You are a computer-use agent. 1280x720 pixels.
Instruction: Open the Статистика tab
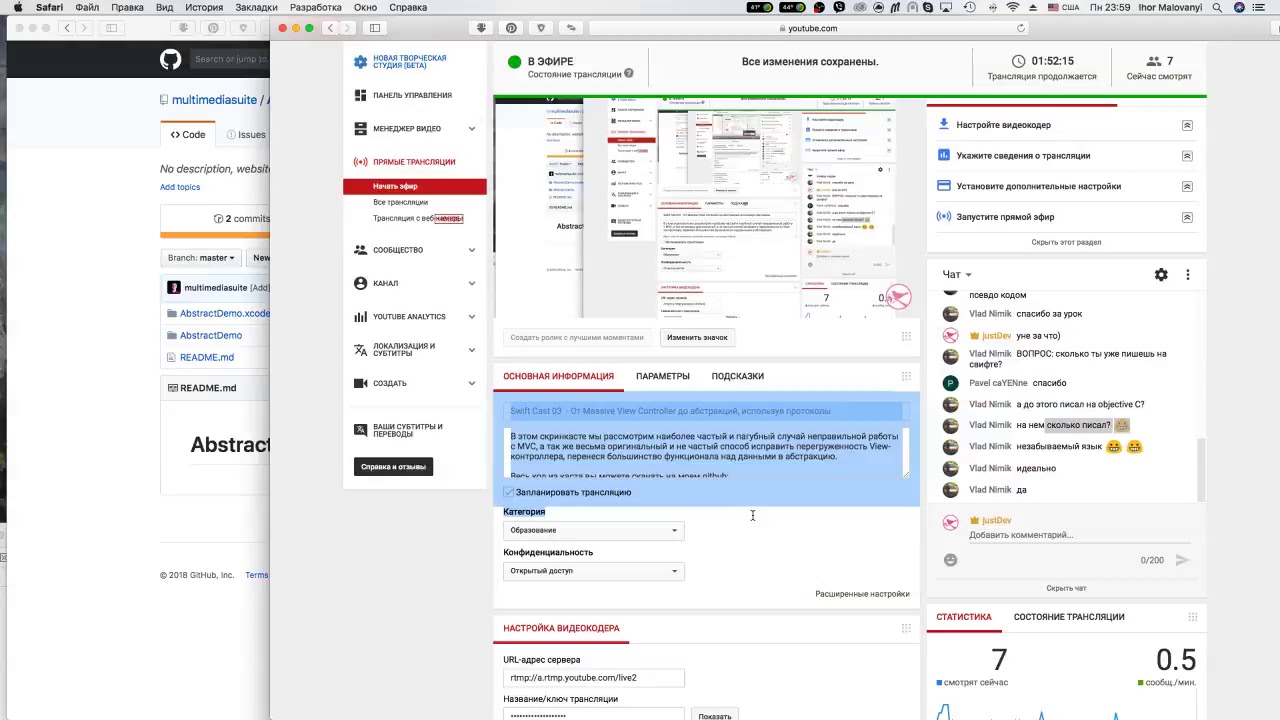[x=964, y=617]
